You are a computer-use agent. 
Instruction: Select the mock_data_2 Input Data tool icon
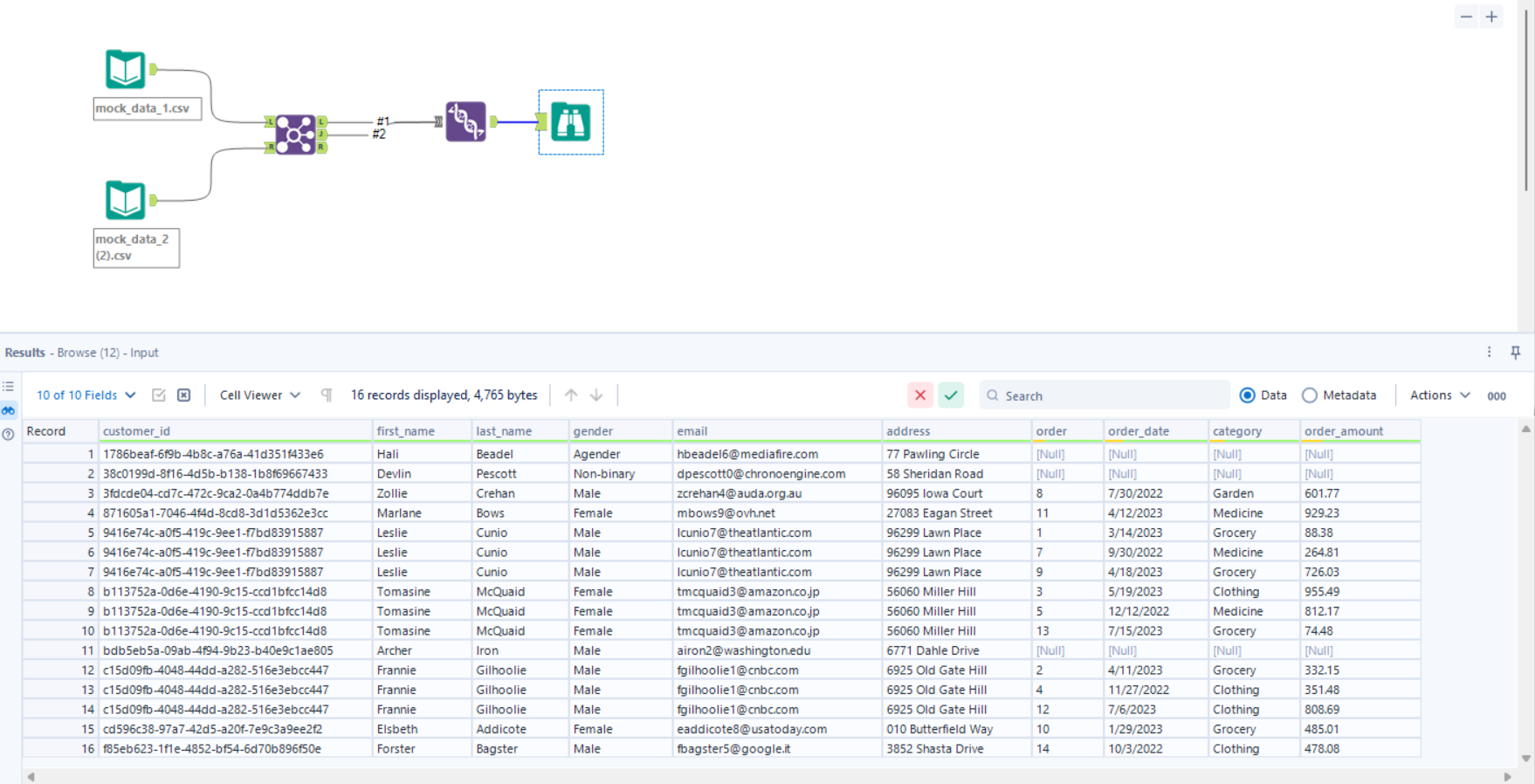125,200
